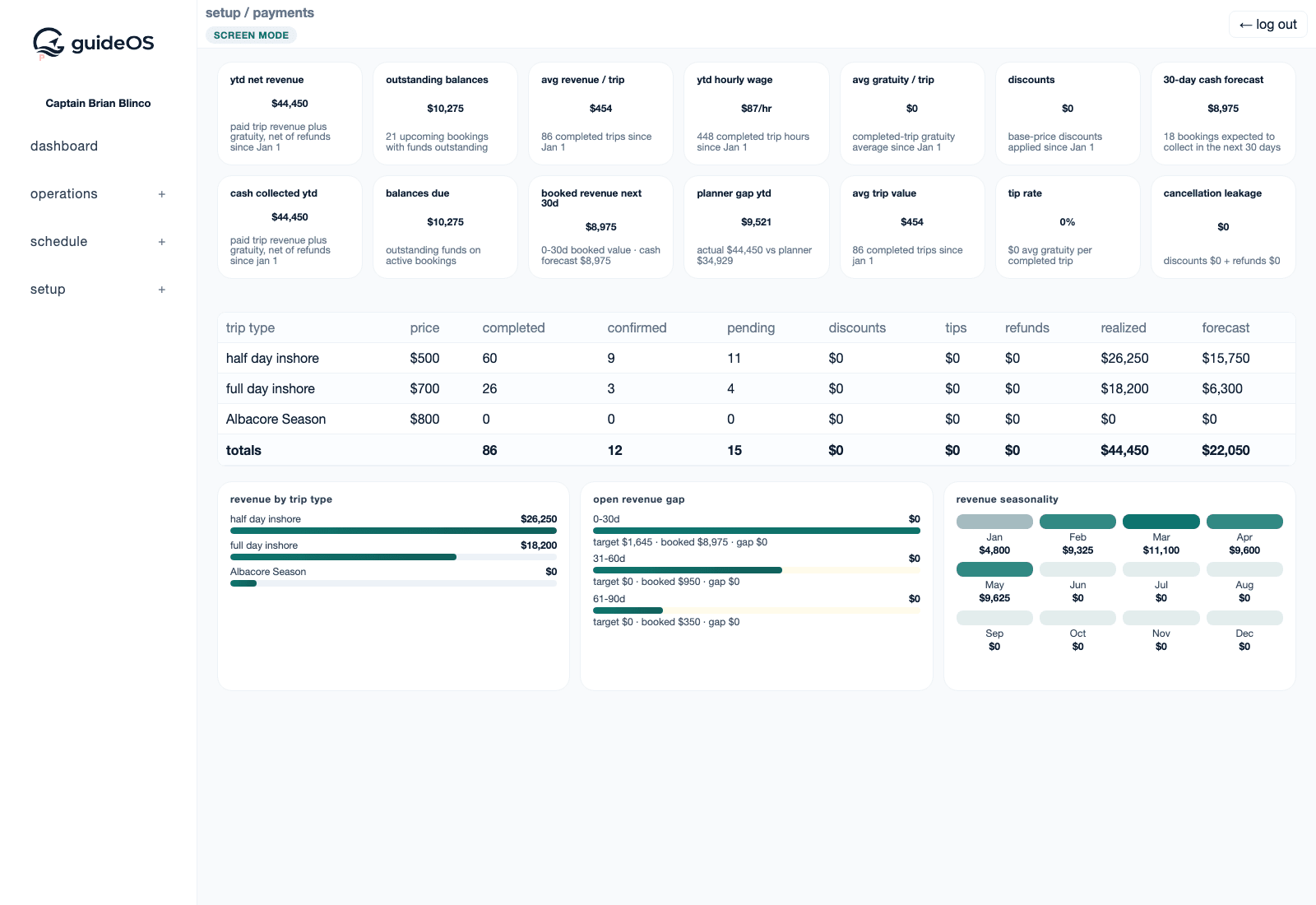This screenshot has height=905, width=1316.
Task: Click the 31-60d revenue gap bar
Action: (x=756, y=570)
